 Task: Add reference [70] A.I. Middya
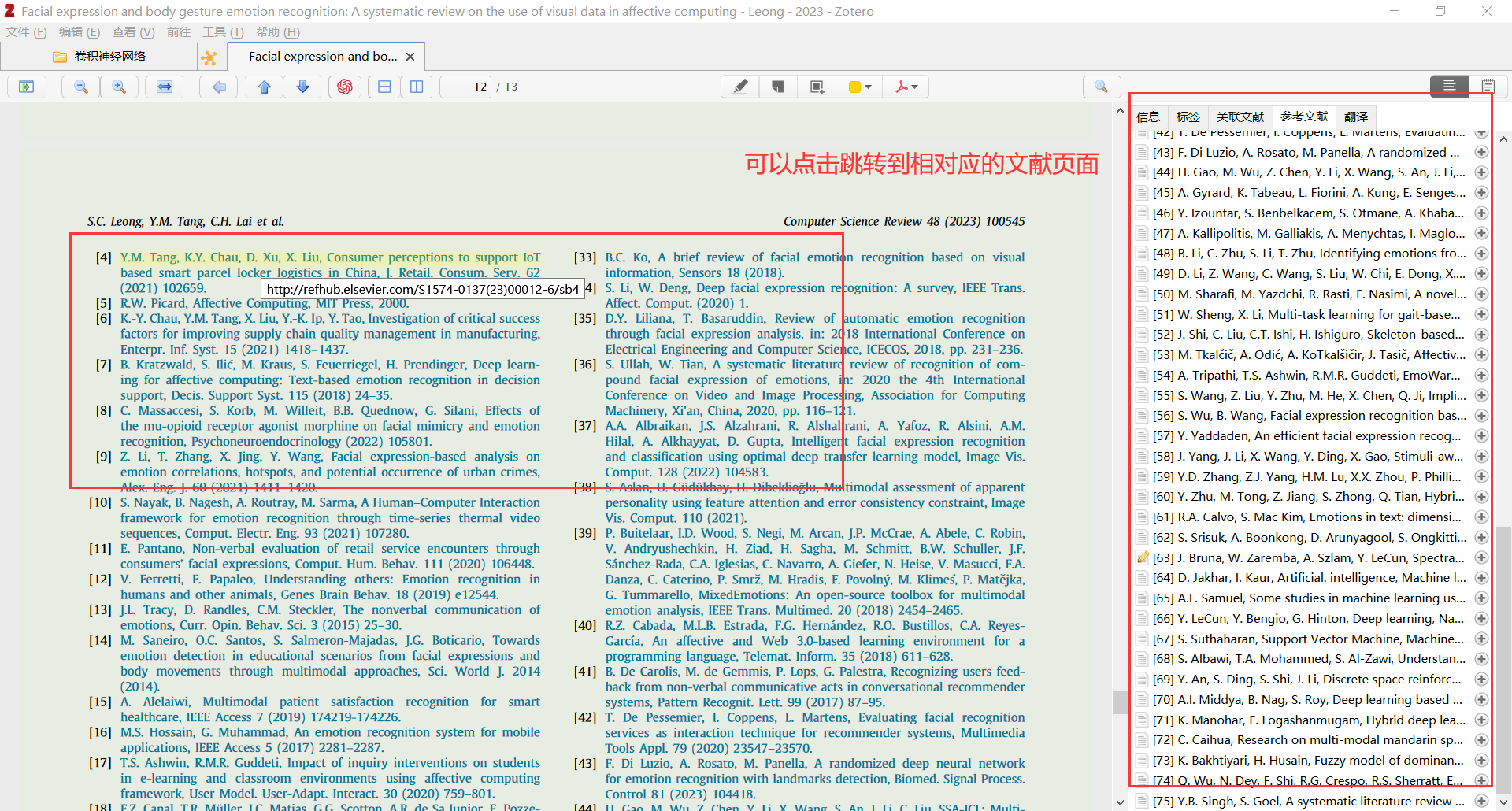(1481, 700)
